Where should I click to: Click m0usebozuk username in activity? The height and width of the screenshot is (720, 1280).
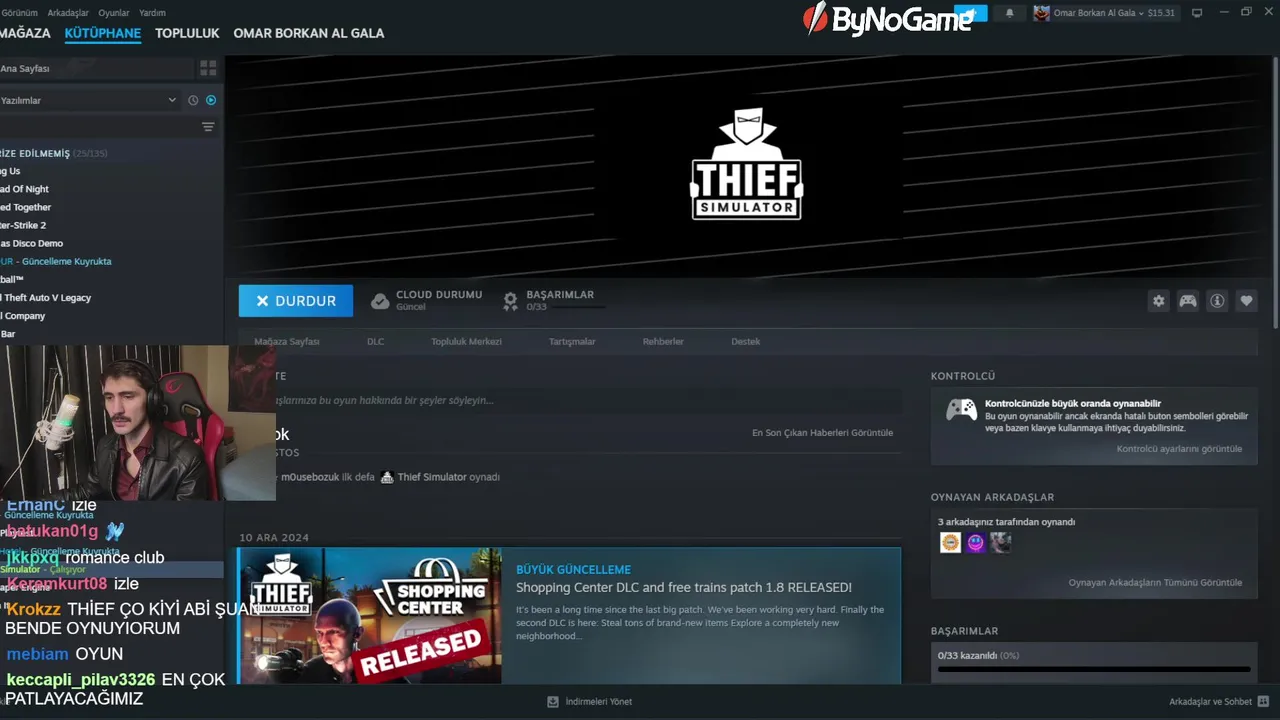310,477
